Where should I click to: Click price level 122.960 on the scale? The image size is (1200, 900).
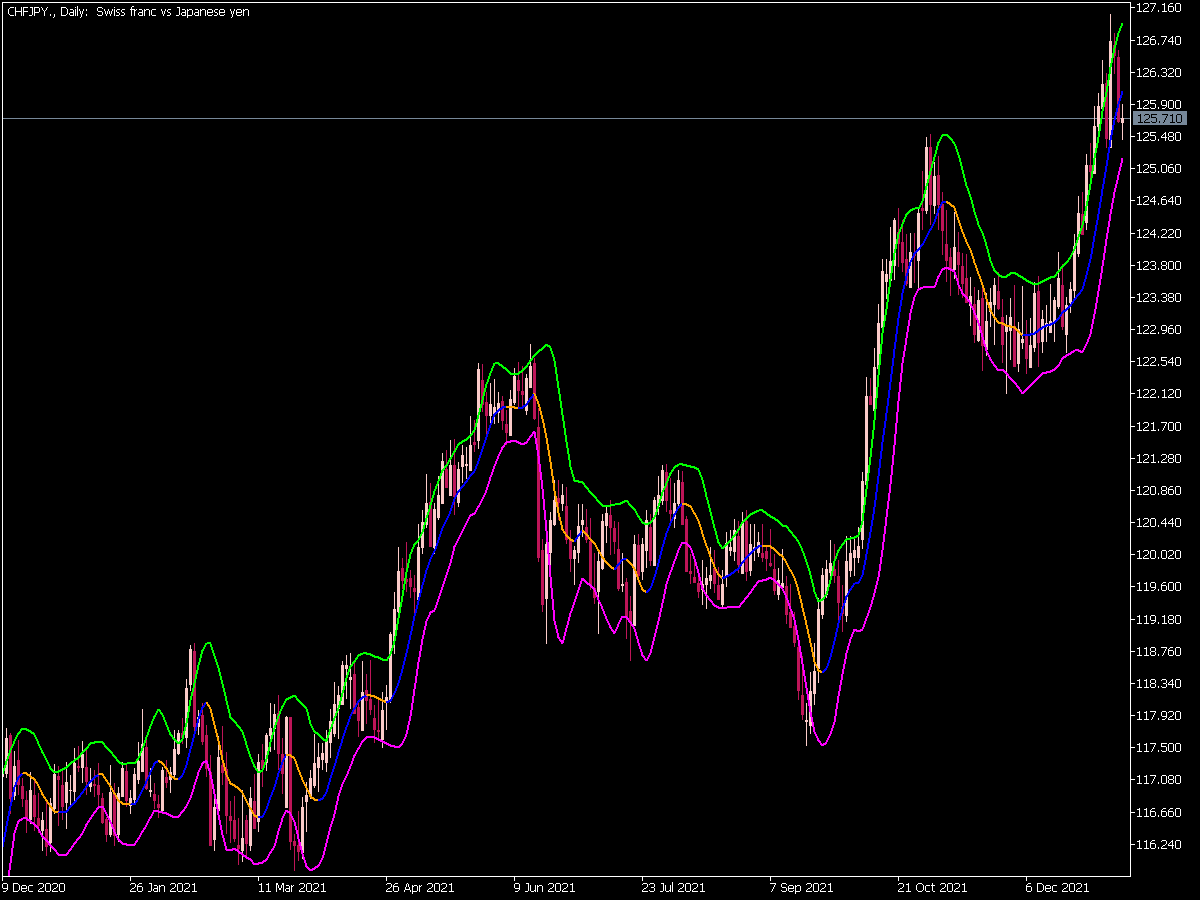(x=1160, y=330)
